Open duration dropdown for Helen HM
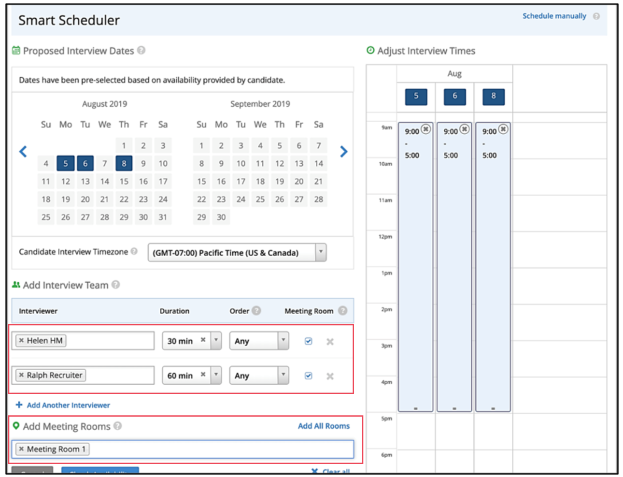Image resolution: width=623 pixels, height=477 pixels. (x=216, y=341)
